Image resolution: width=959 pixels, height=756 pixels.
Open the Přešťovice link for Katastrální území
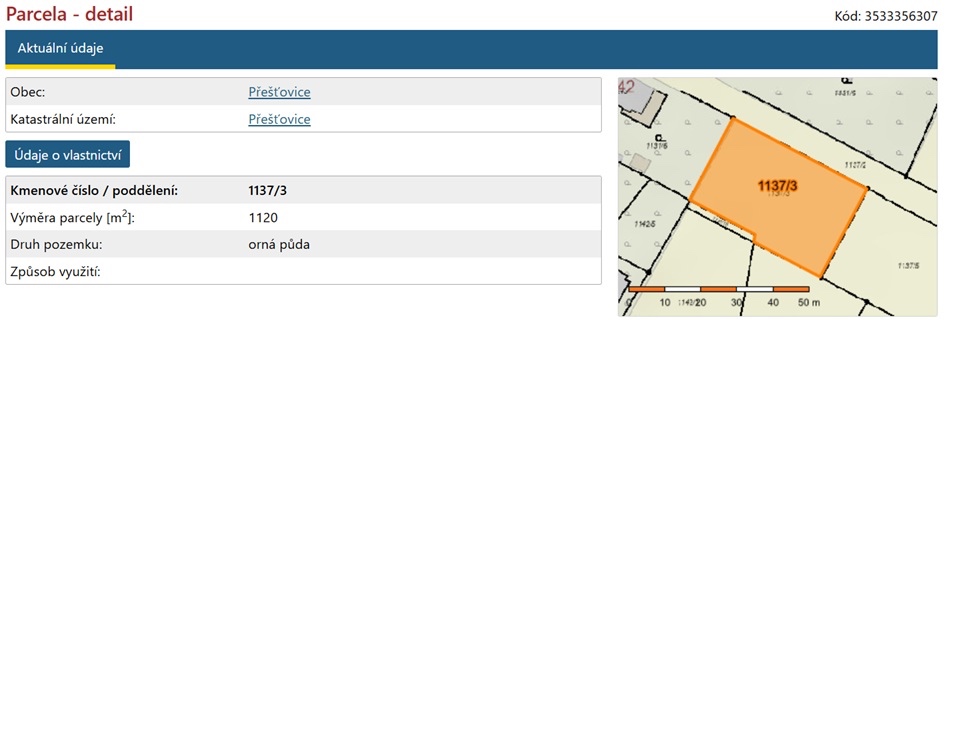pyautogui.click(x=279, y=119)
